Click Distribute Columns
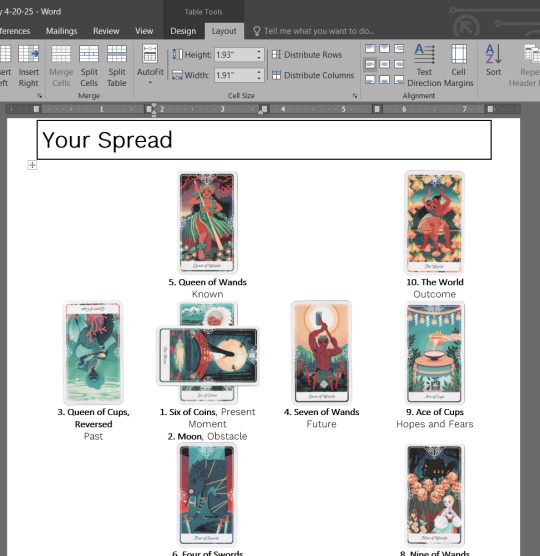Screen dimensions: 540x556 (x=313, y=75)
